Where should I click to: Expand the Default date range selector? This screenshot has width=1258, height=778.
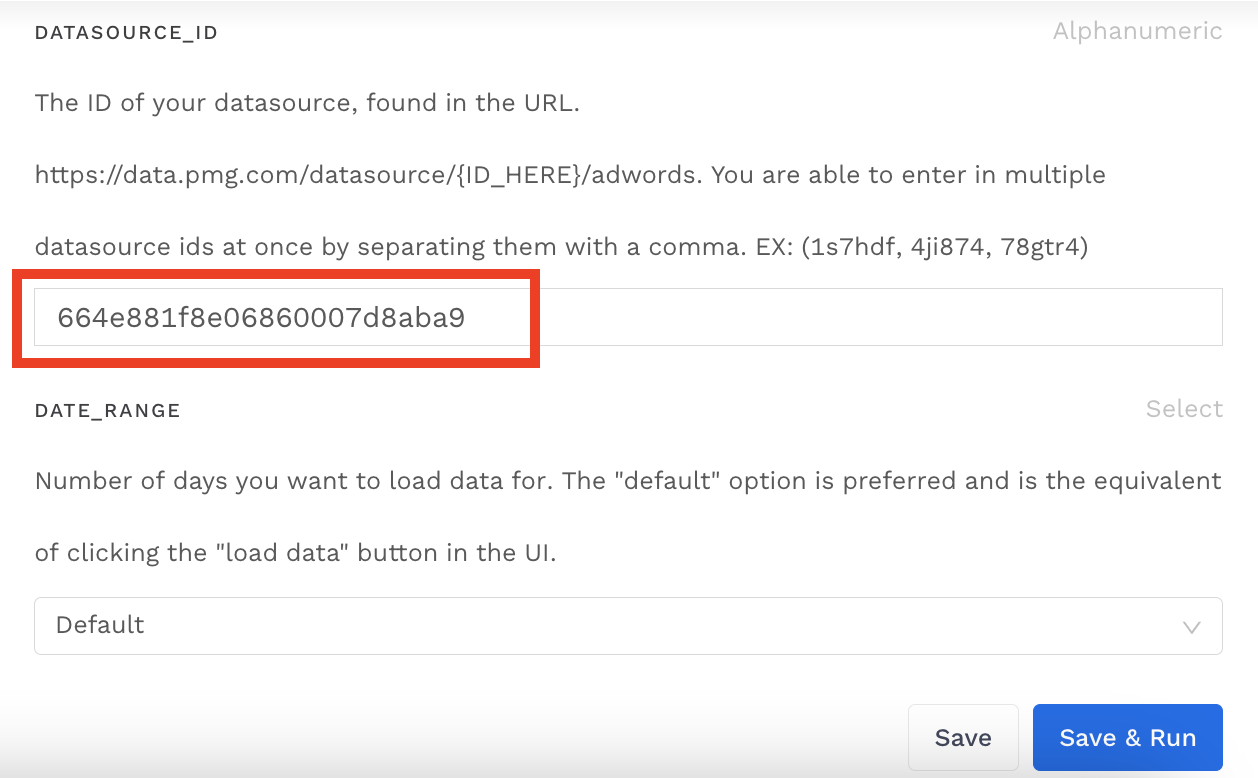tap(628, 625)
